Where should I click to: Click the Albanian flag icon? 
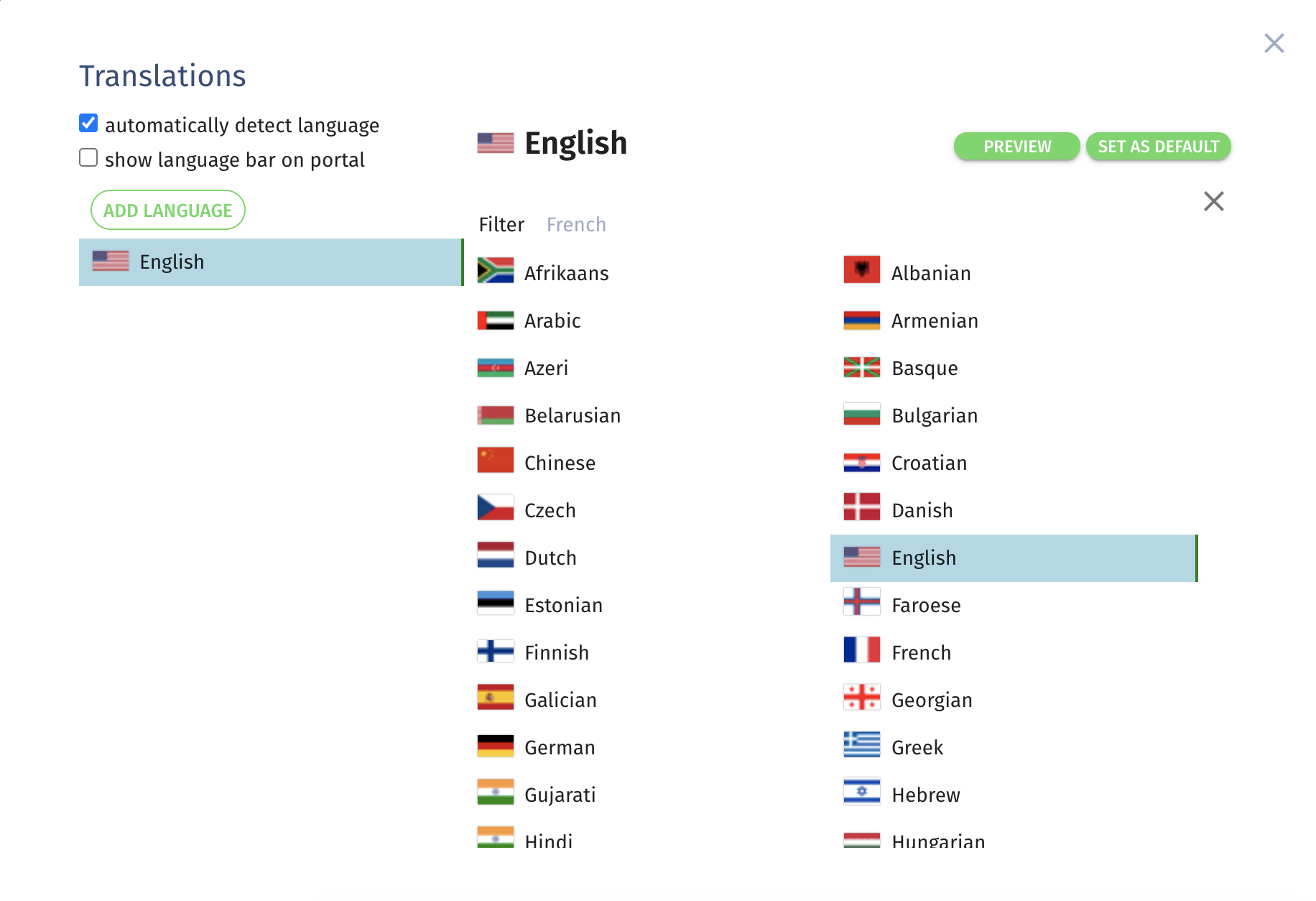point(862,270)
